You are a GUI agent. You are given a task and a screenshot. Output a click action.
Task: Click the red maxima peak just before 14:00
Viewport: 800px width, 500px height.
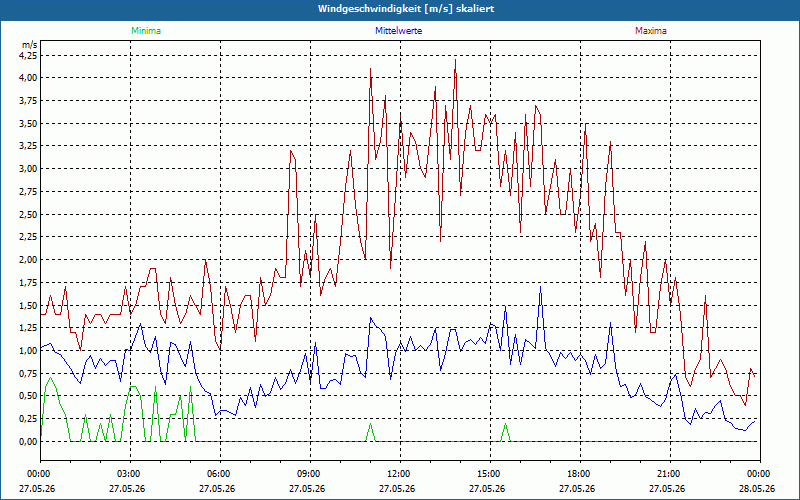[455, 60]
